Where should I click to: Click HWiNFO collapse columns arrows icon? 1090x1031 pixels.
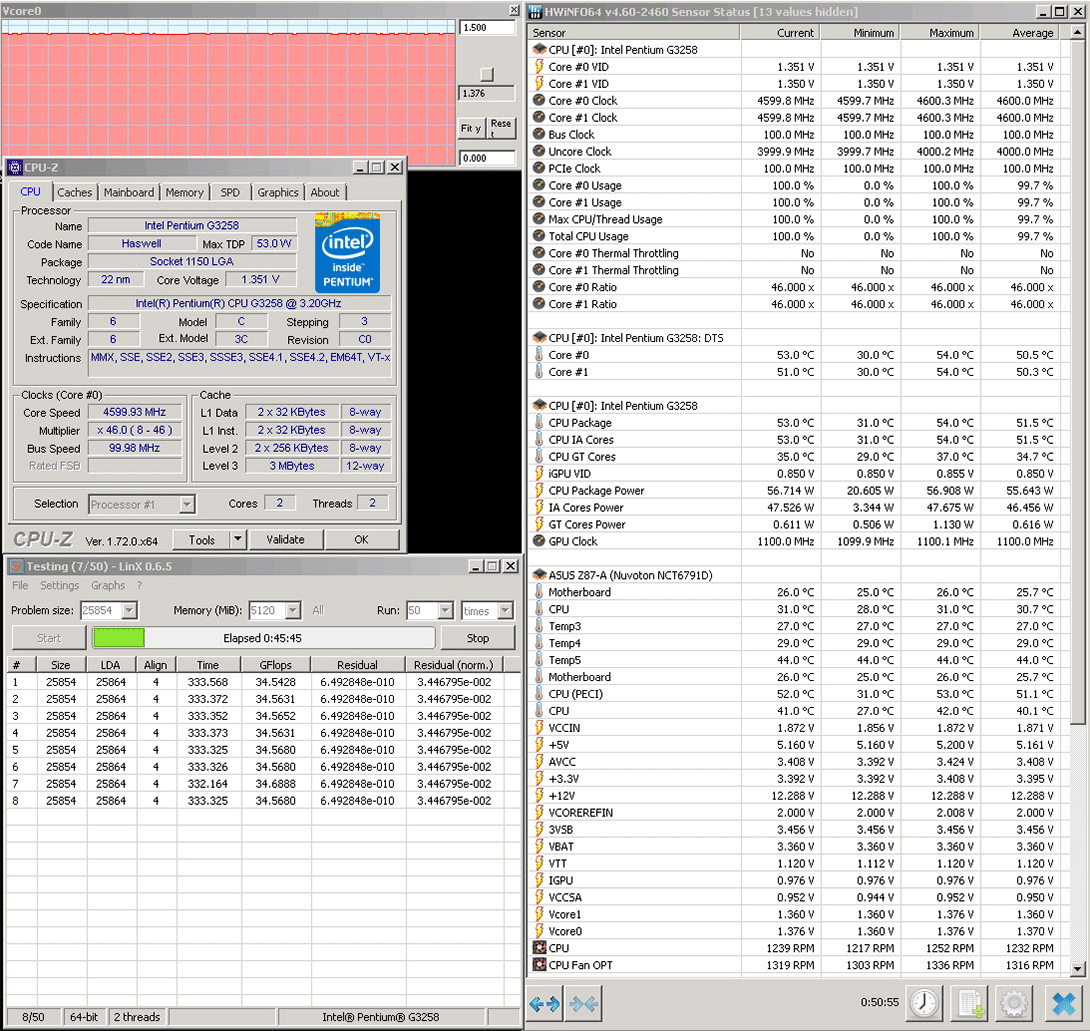584,1003
